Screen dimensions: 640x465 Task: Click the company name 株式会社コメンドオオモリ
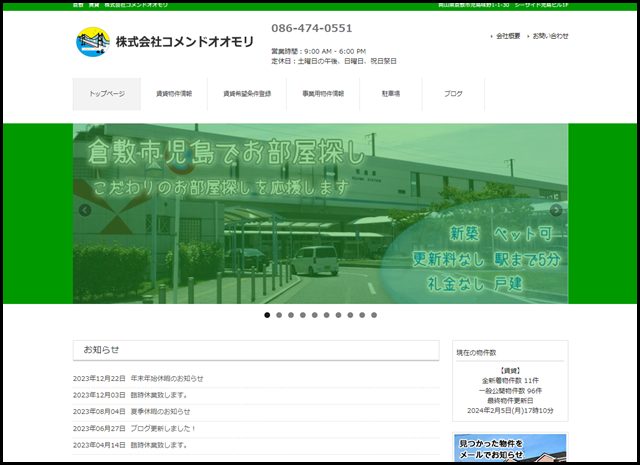pos(184,42)
